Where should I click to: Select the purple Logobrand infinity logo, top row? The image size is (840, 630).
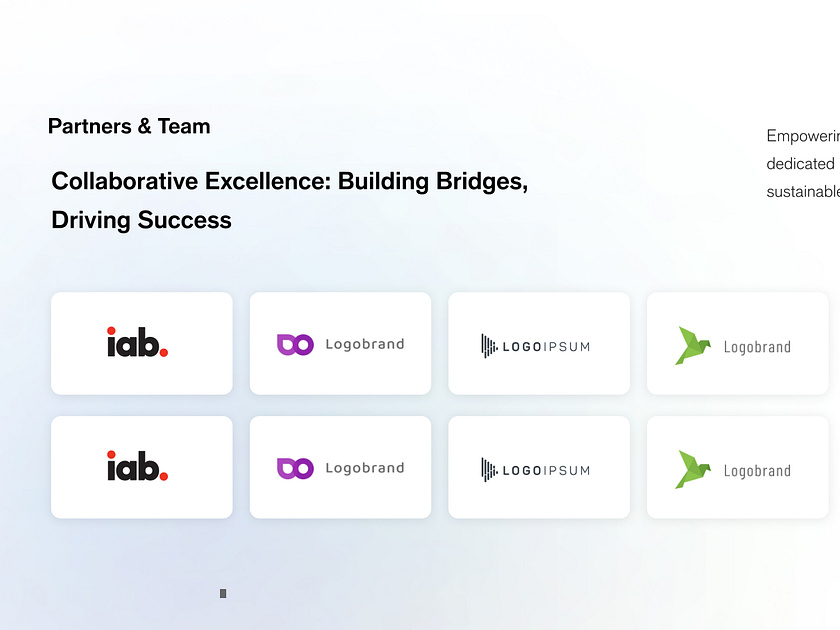(x=340, y=343)
